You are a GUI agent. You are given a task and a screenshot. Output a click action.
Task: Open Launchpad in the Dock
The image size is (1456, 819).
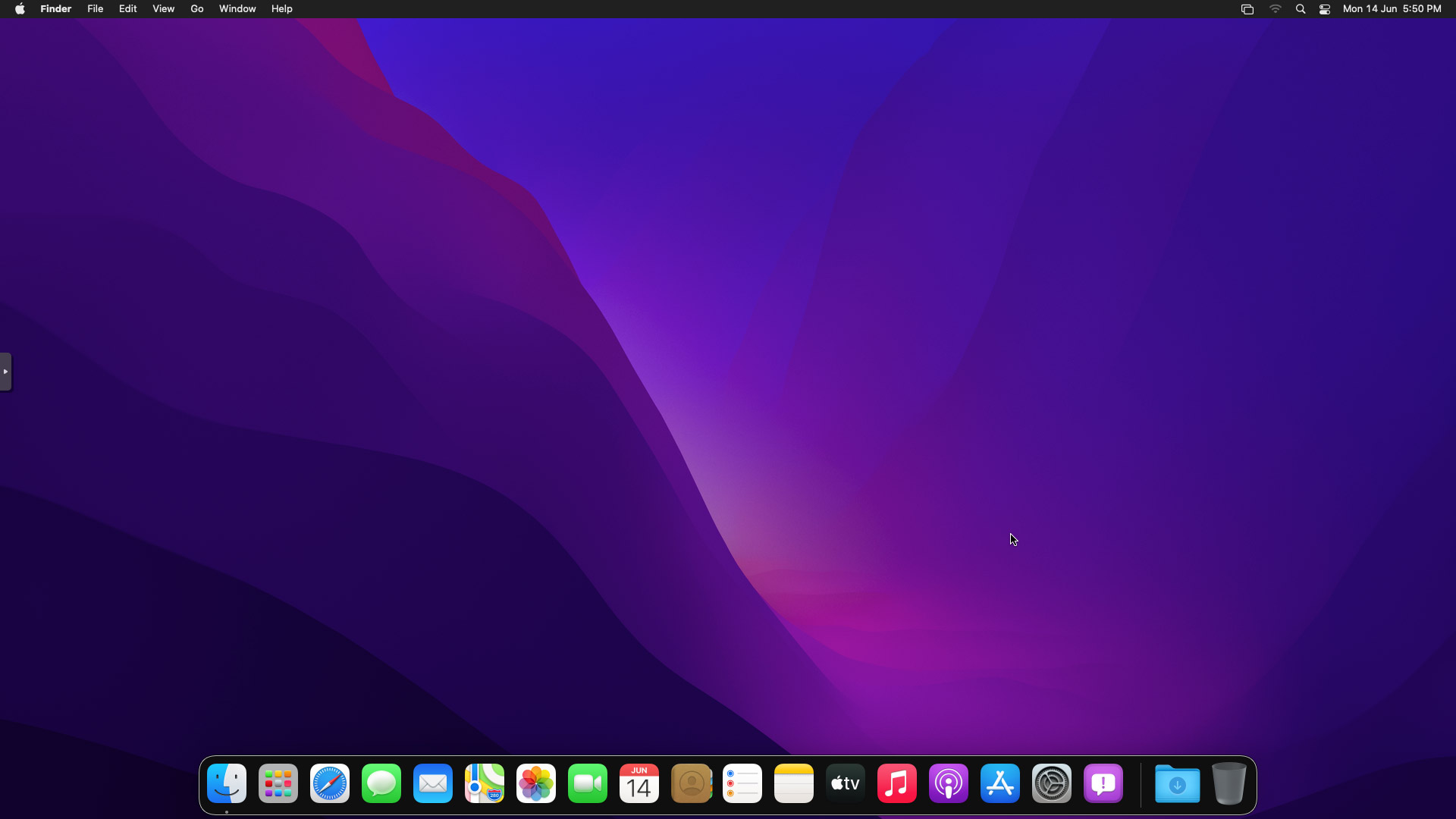(x=278, y=783)
